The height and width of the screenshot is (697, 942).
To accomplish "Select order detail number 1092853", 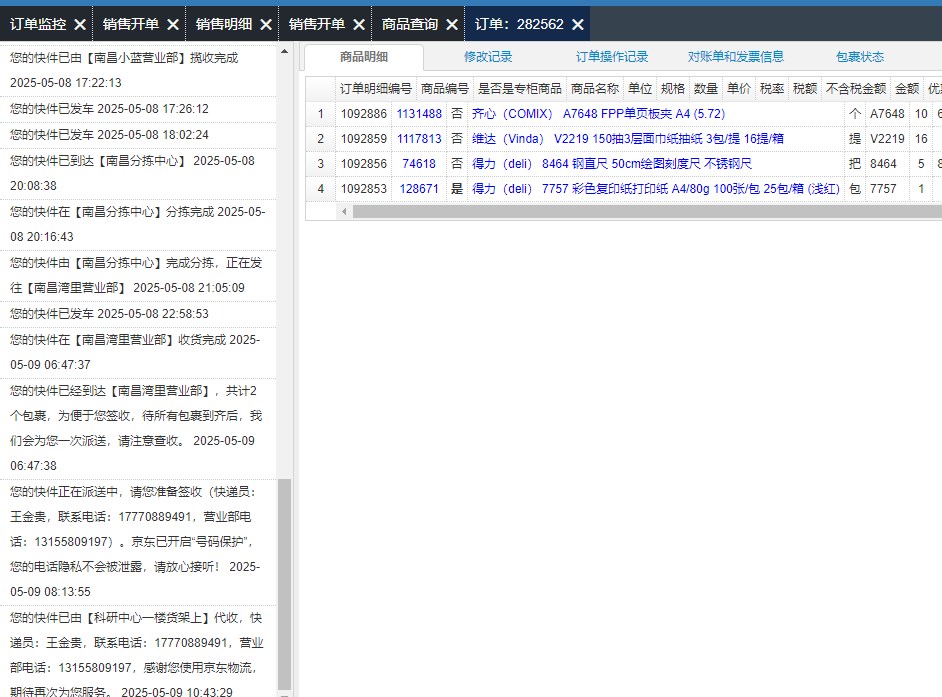I will 363,189.
